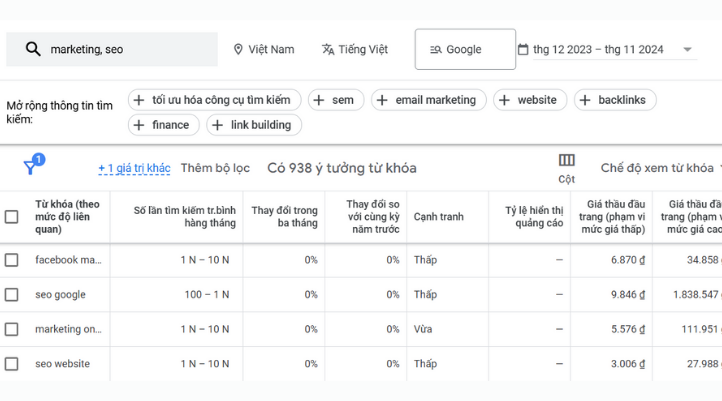Sort by Tỷ lệ hiển thị quảng cáo header
722x401 pixels.
[534, 216]
